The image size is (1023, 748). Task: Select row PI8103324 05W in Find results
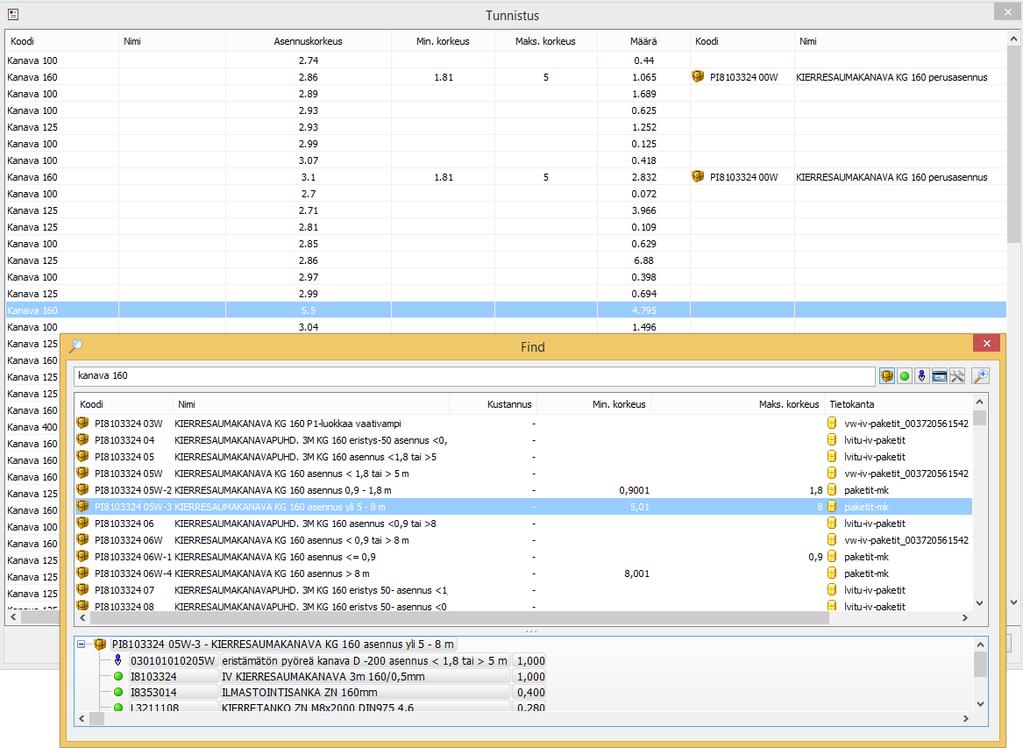(x=523, y=473)
